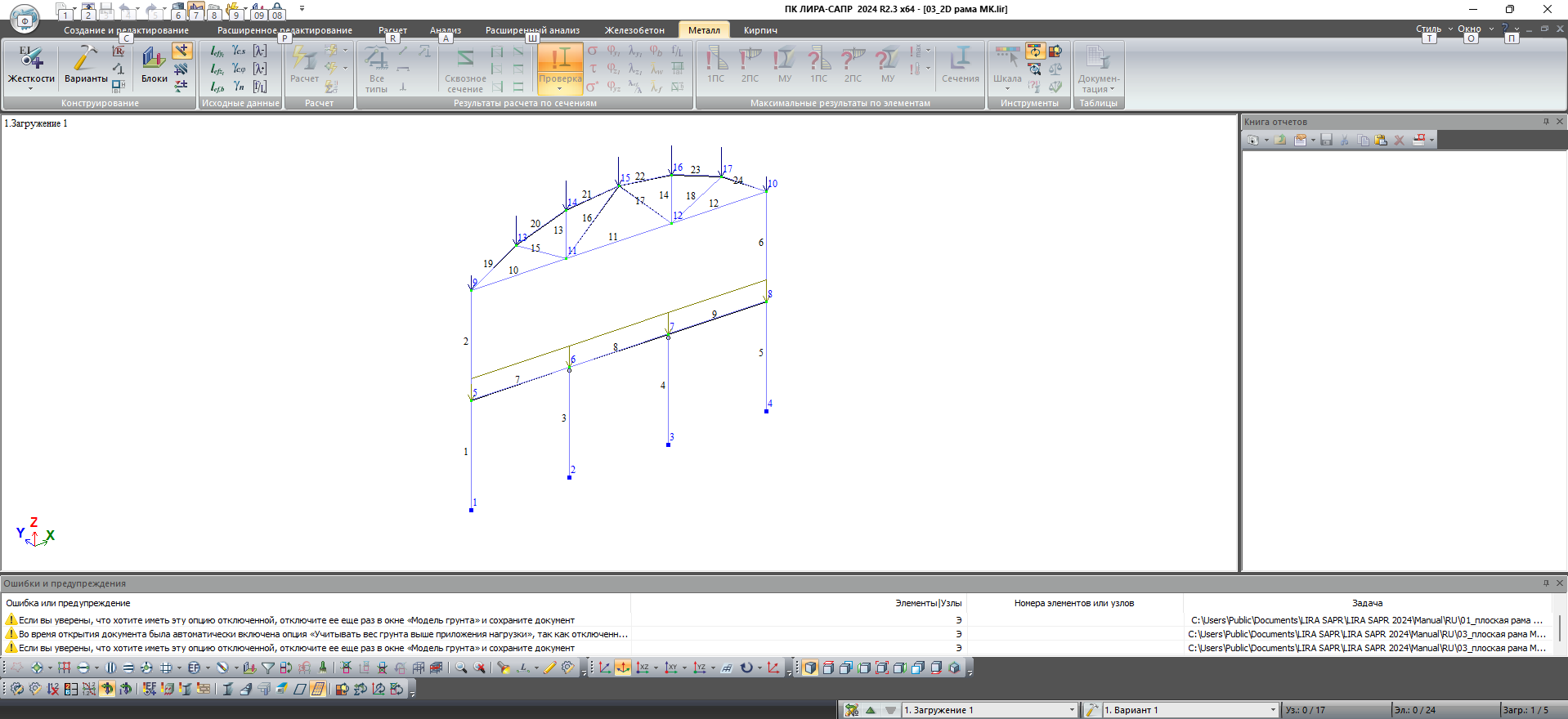
Task: Click the first warning row in errors list
Action: click(x=777, y=620)
